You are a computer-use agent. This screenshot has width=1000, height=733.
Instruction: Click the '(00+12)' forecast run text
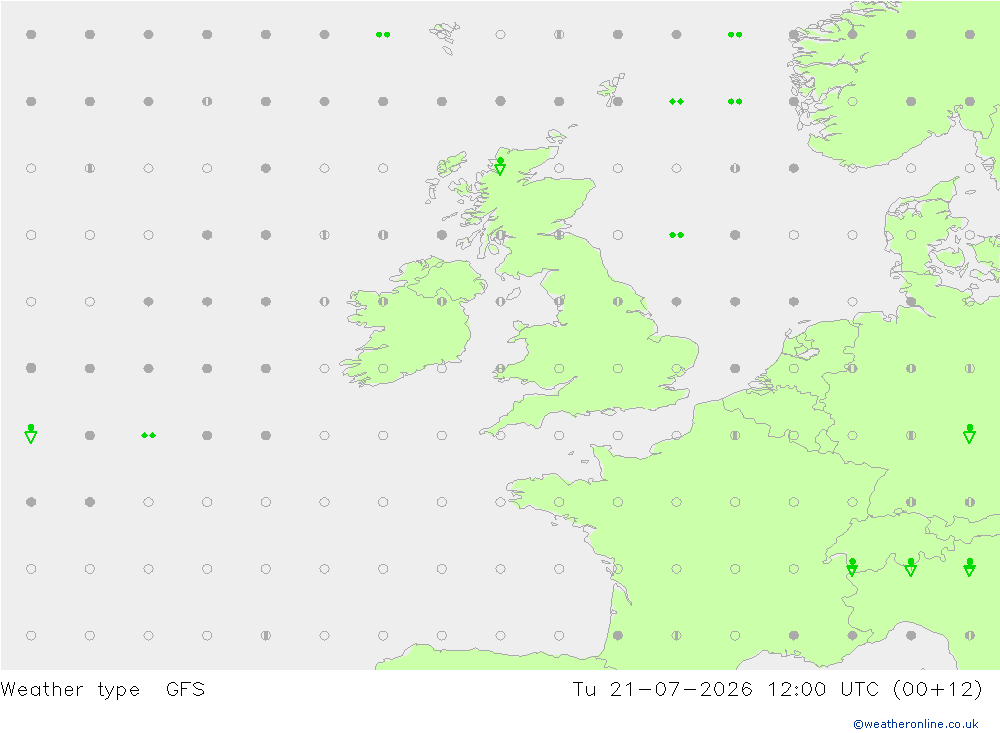coord(938,690)
